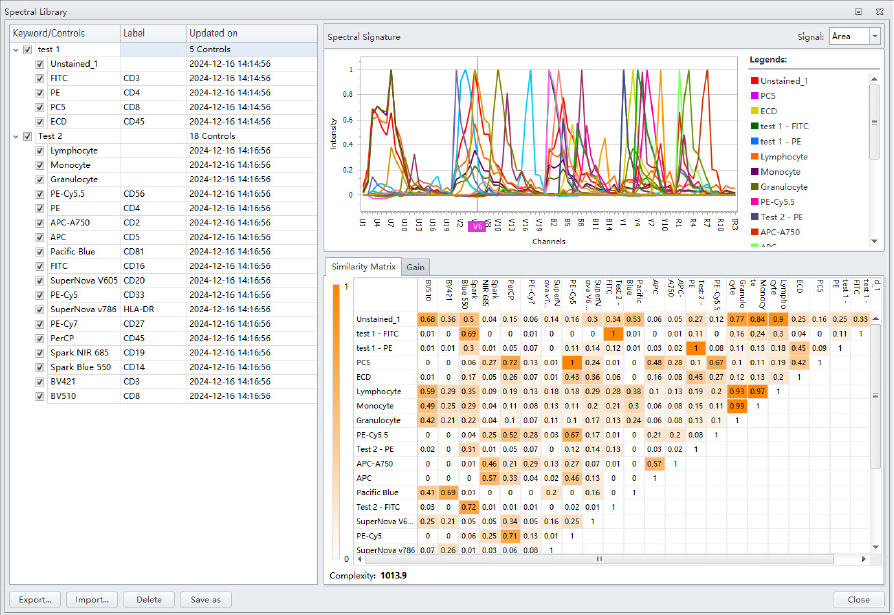Click the Export... button
Image resolution: width=894 pixels, height=615 pixels.
35,599
